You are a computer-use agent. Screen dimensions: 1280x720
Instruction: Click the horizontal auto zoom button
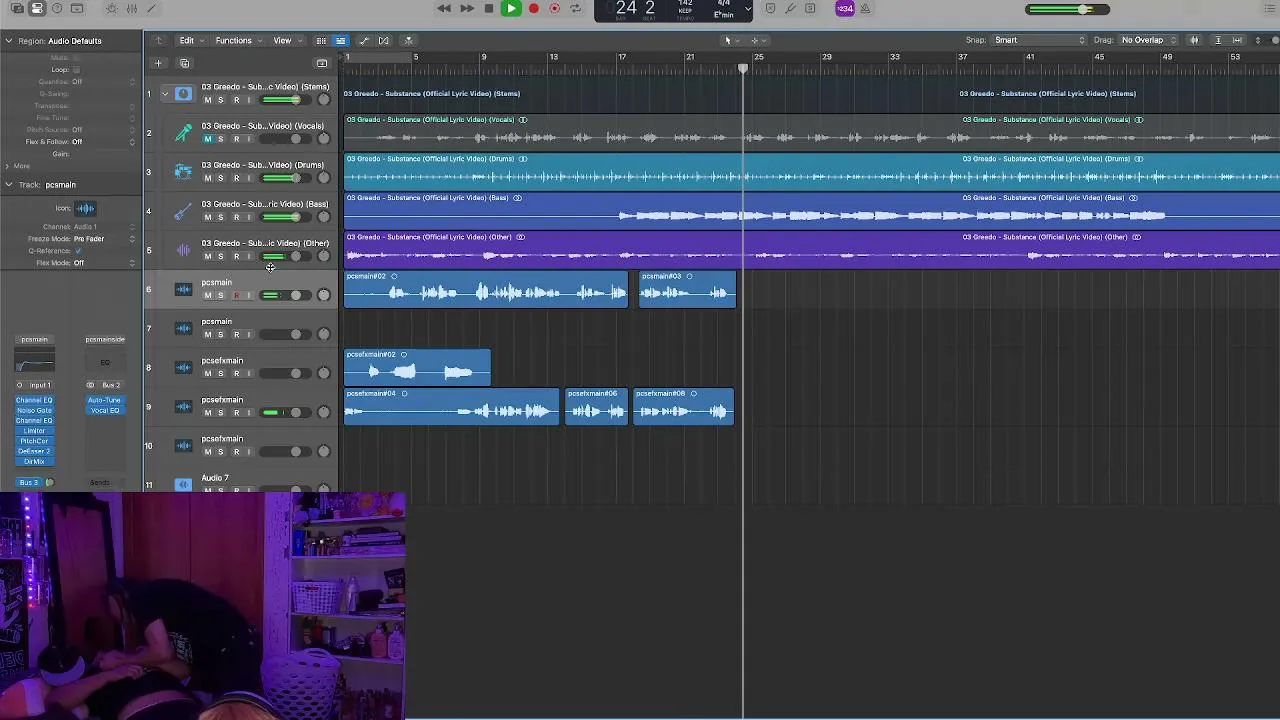click(1238, 41)
